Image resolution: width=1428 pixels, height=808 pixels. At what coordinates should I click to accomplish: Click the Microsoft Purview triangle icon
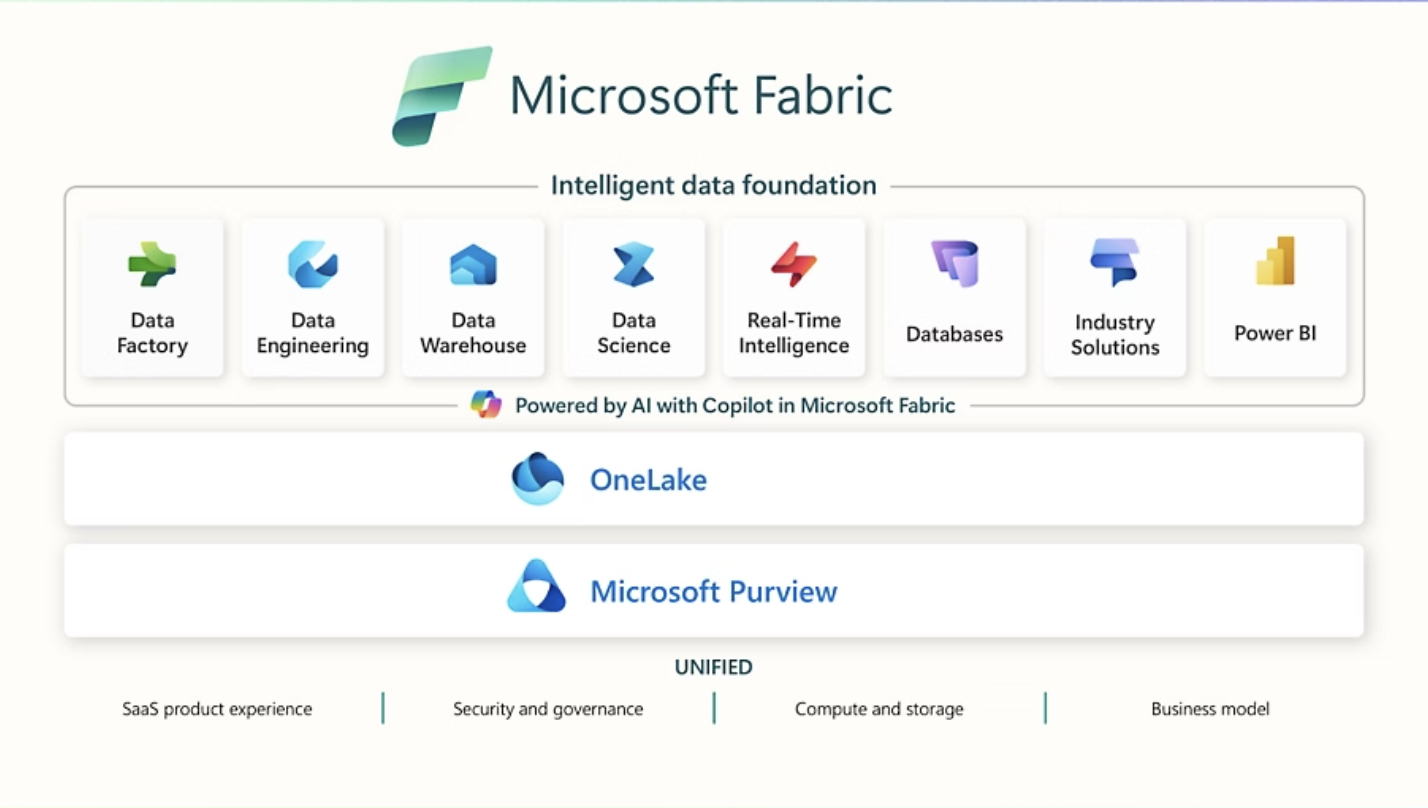pyautogui.click(x=537, y=587)
